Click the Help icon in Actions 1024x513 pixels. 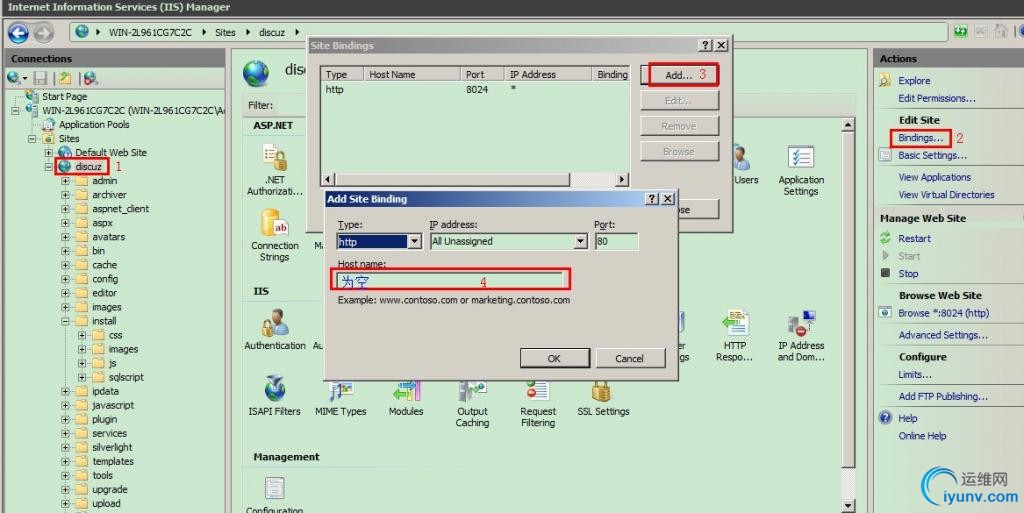tap(885, 418)
